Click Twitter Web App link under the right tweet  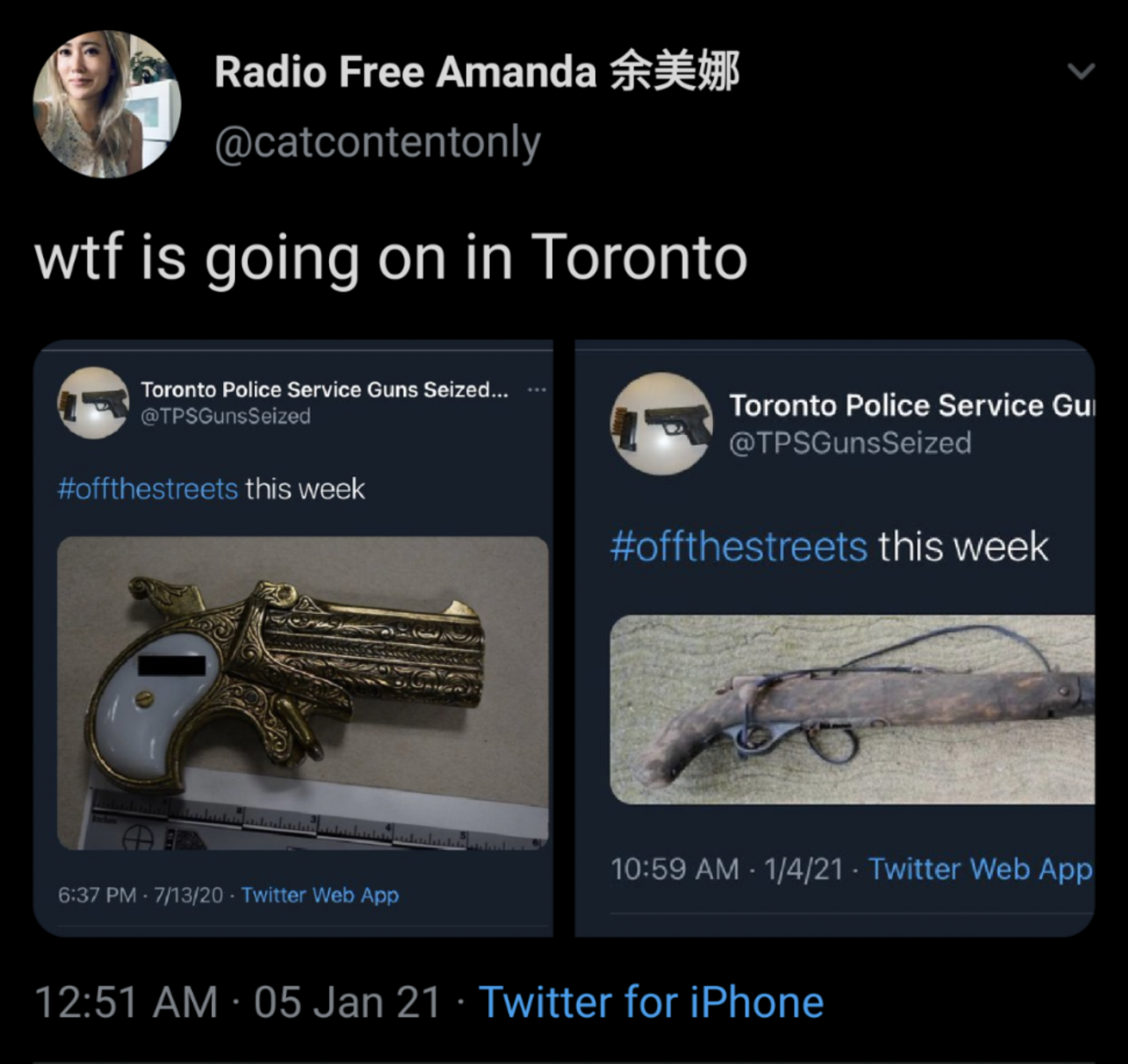coord(980,870)
